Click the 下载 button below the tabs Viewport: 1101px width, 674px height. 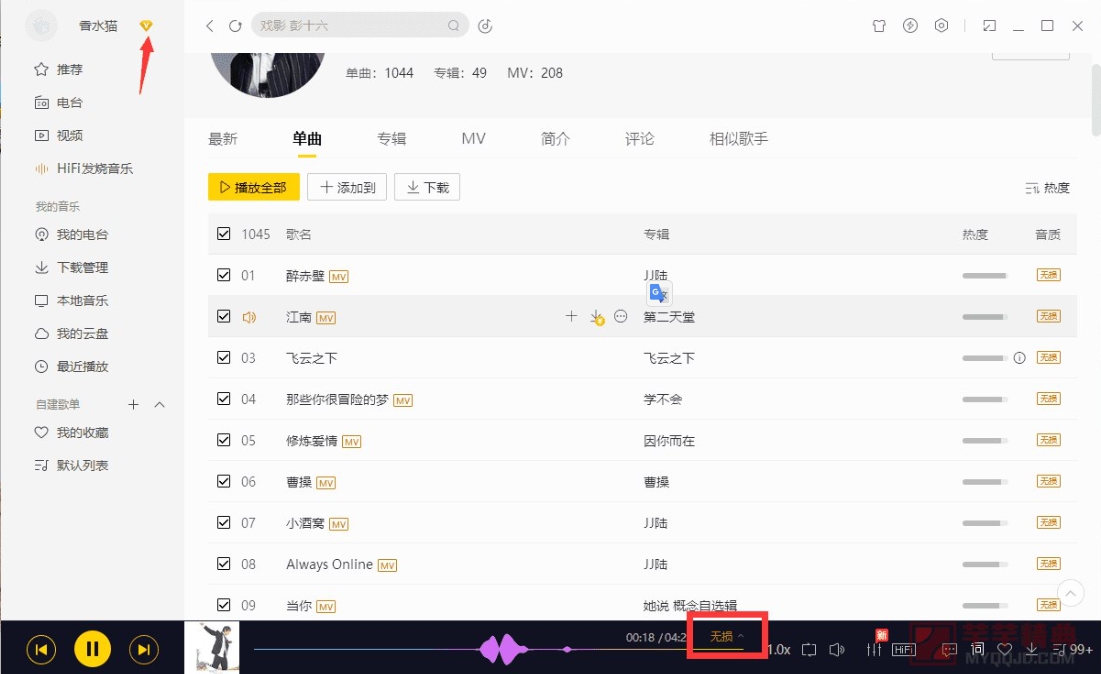(x=427, y=187)
